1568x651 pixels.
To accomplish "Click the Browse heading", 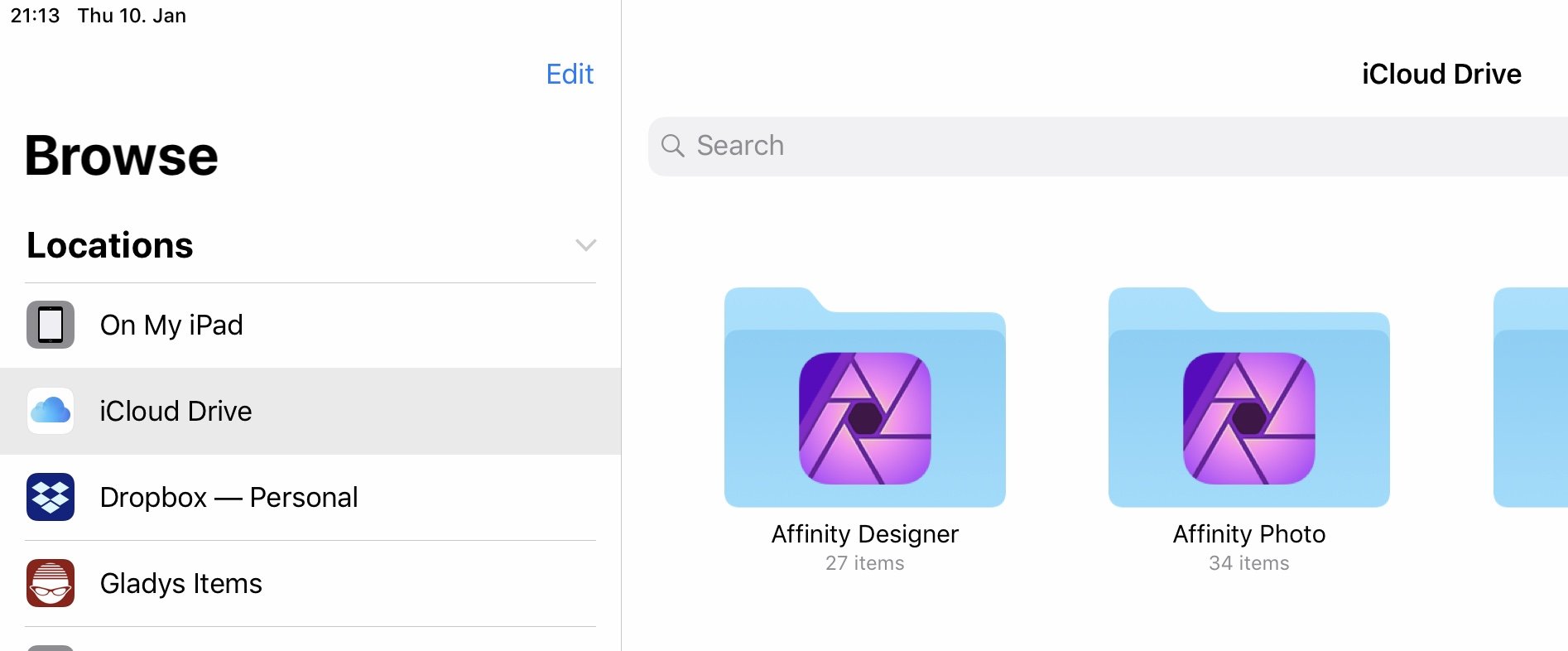I will pos(122,156).
